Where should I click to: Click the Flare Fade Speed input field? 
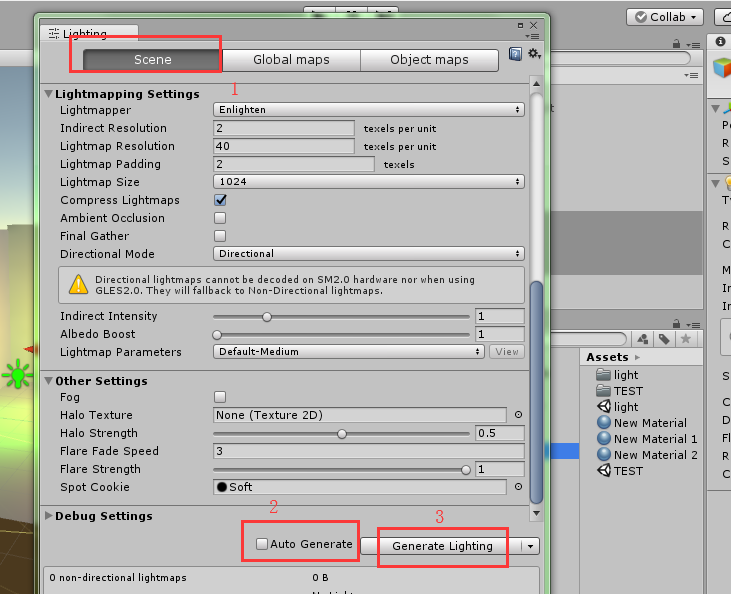(369, 451)
